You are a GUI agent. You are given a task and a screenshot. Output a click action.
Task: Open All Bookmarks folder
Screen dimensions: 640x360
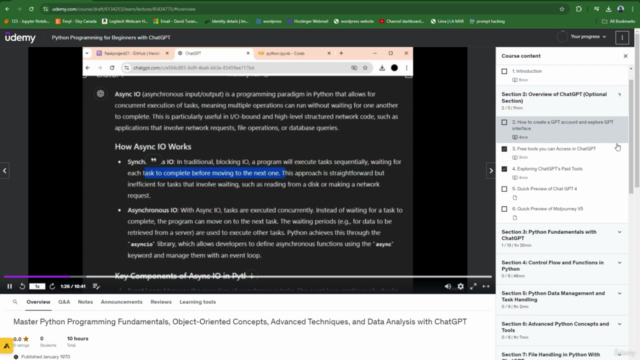click(x=619, y=21)
